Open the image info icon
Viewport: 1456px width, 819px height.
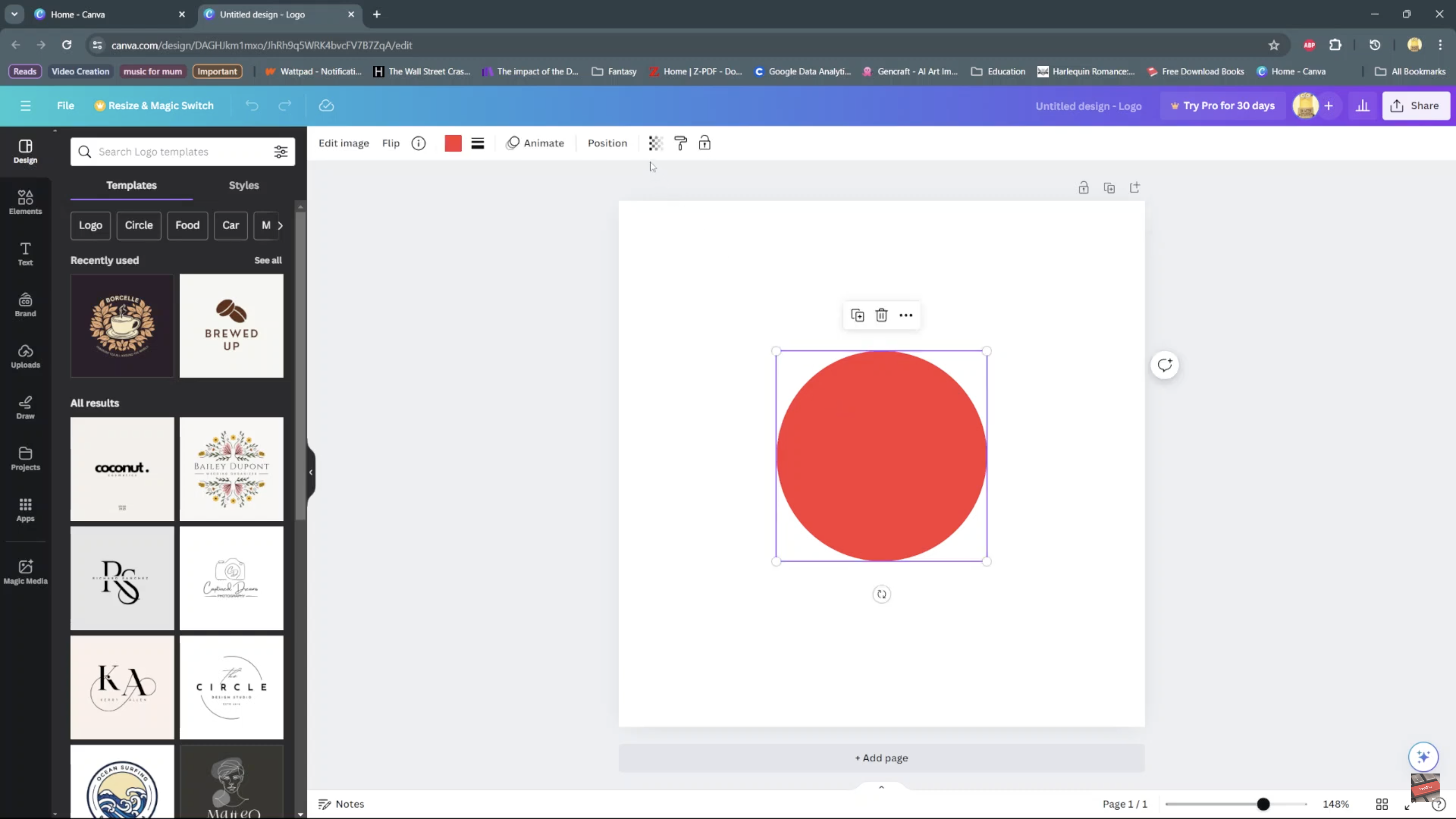(418, 143)
